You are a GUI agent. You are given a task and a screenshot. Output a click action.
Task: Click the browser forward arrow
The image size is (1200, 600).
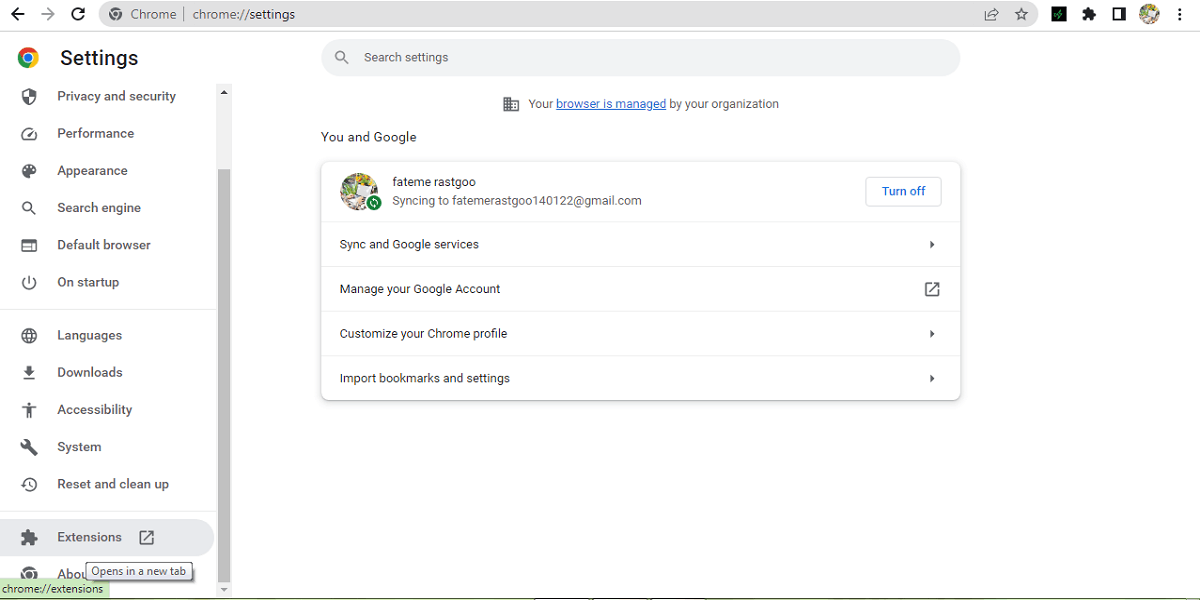tap(47, 14)
